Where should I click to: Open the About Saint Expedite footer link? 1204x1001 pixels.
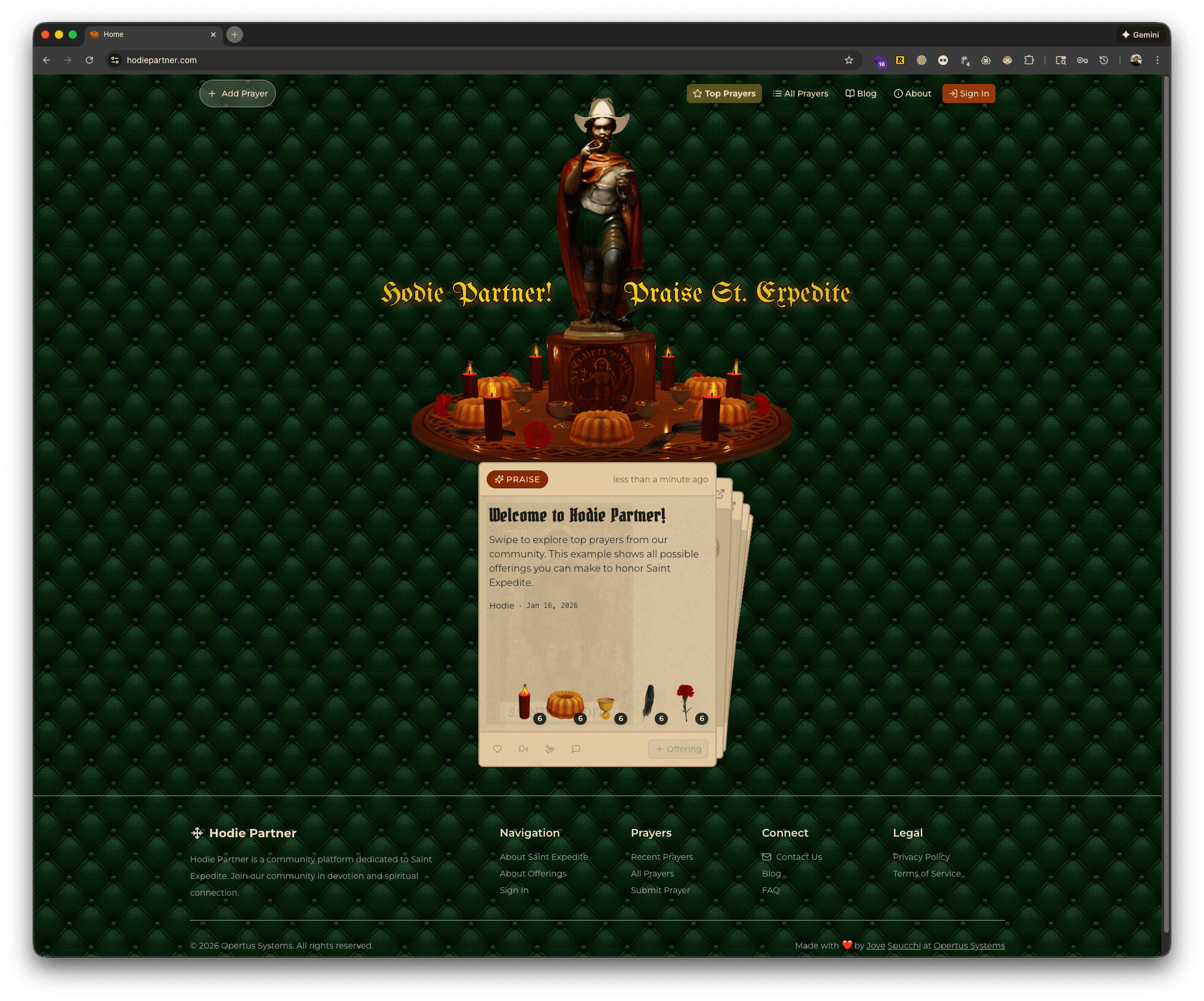(x=544, y=857)
